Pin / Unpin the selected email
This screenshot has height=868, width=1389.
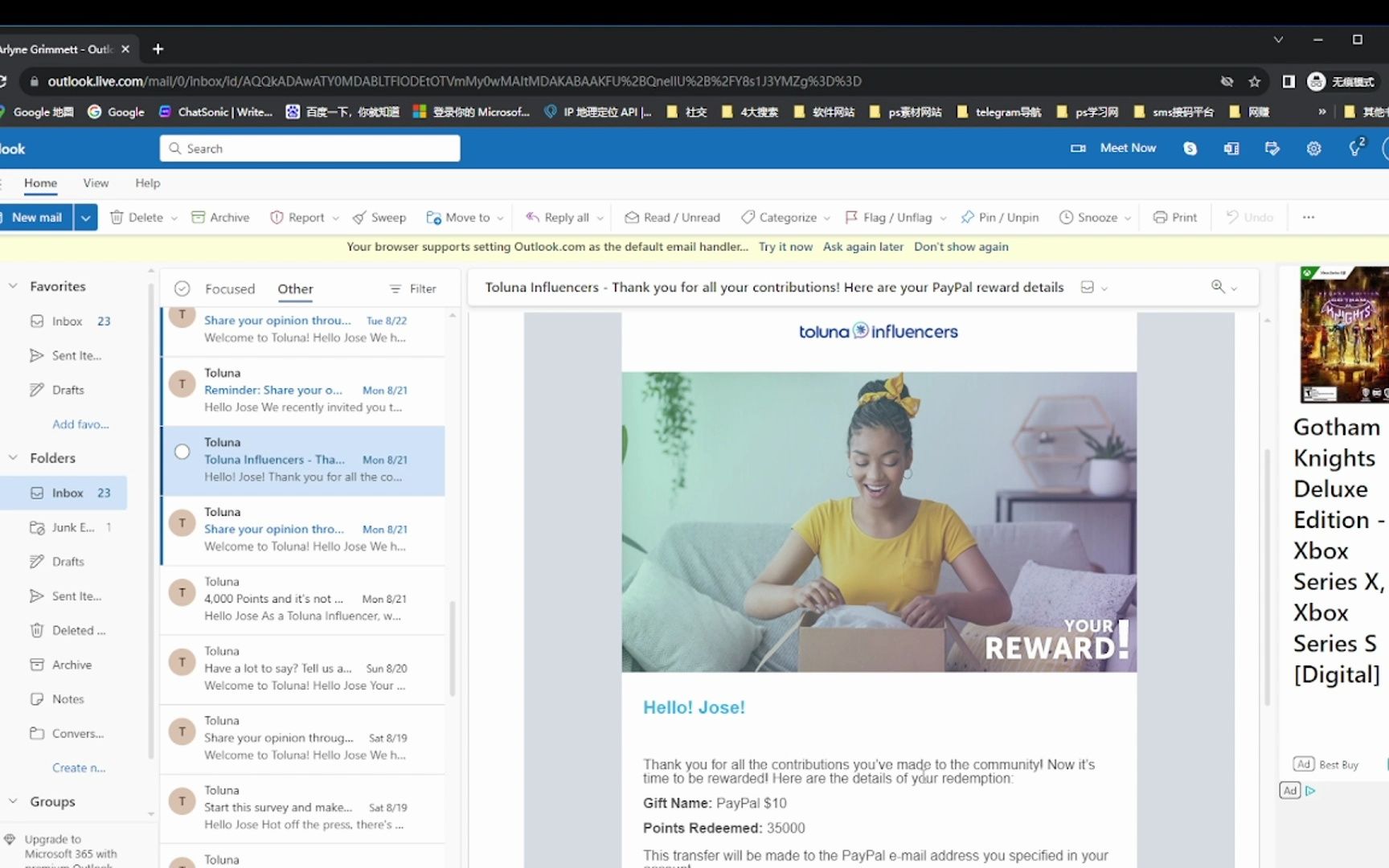pos(999,217)
